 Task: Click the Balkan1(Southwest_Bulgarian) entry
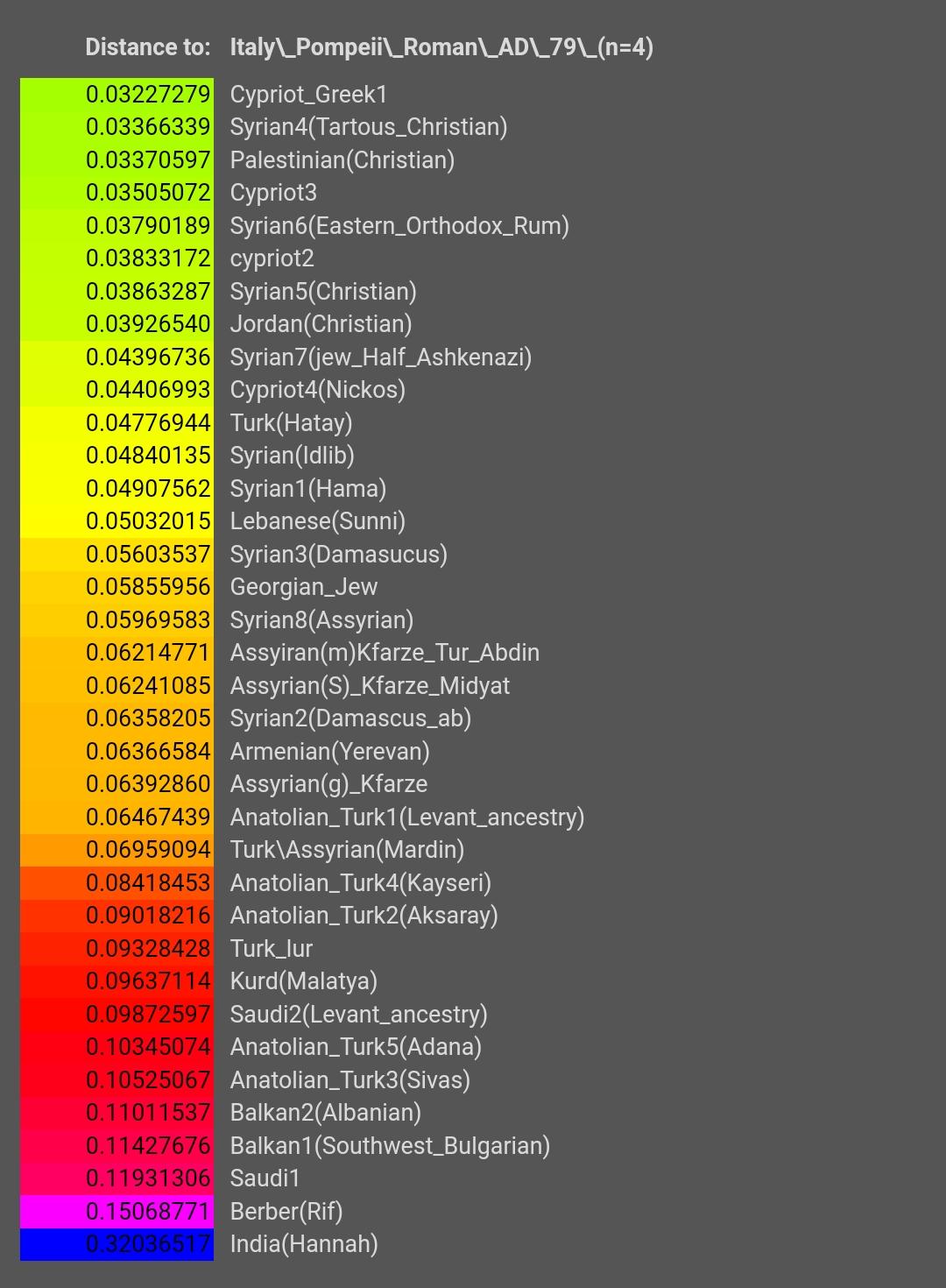390,1146
